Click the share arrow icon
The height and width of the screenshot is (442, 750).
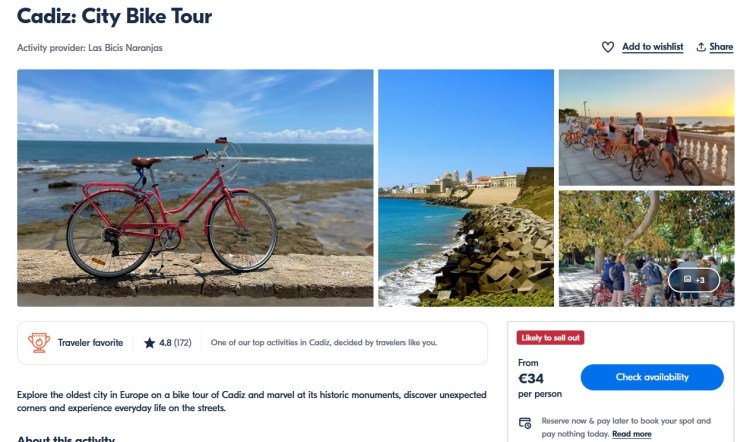click(701, 47)
